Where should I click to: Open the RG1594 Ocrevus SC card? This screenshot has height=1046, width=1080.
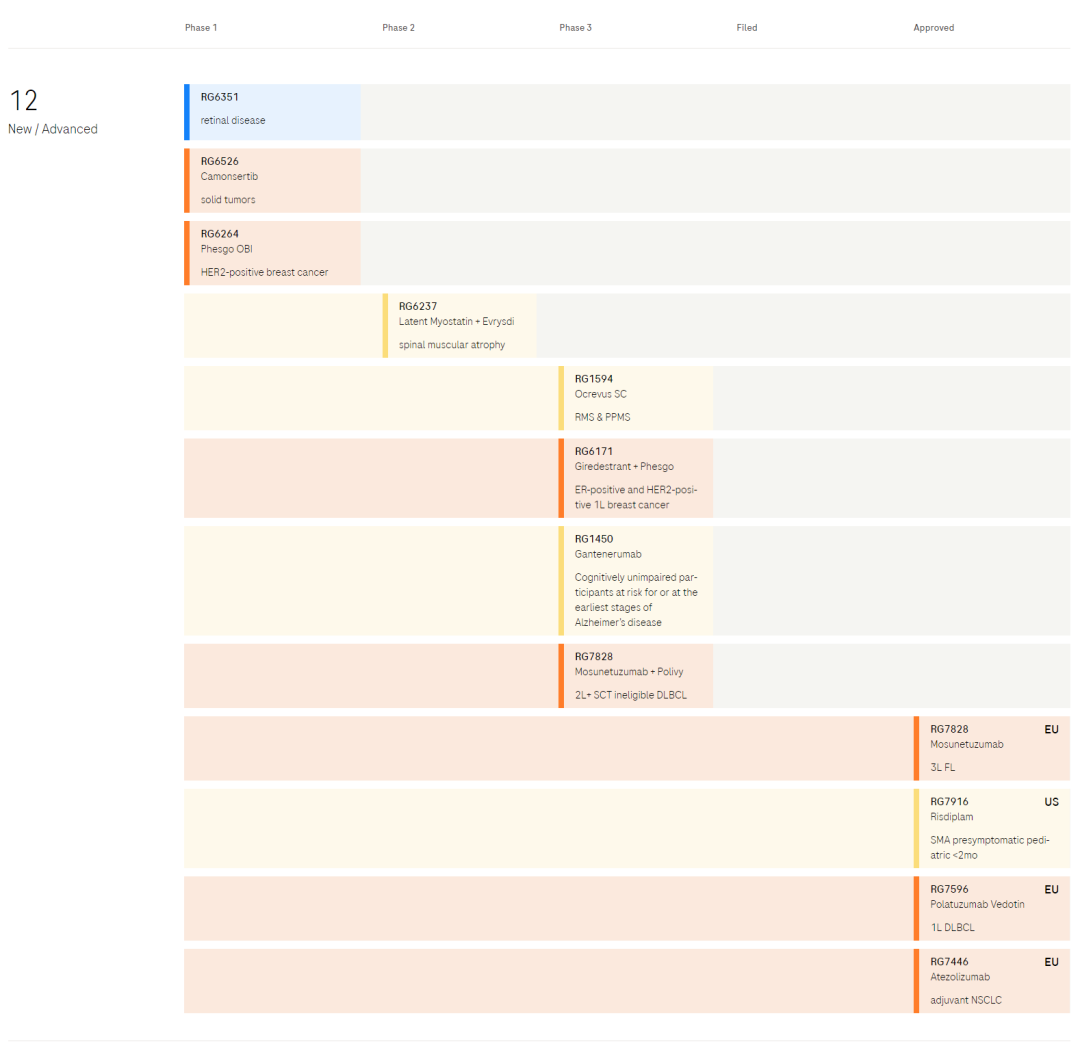coord(636,398)
